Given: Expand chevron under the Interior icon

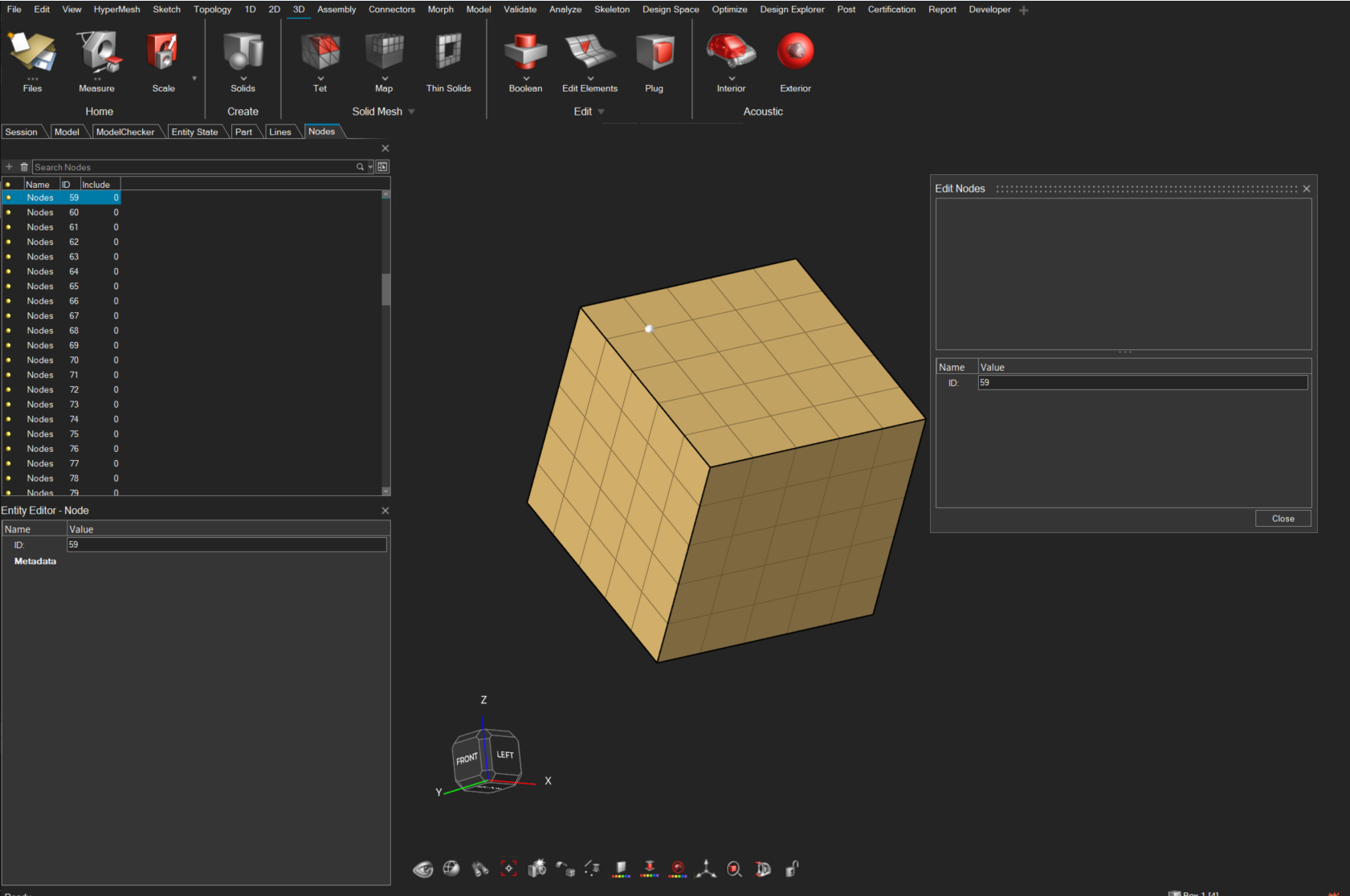Looking at the screenshot, I should pyautogui.click(x=732, y=79).
